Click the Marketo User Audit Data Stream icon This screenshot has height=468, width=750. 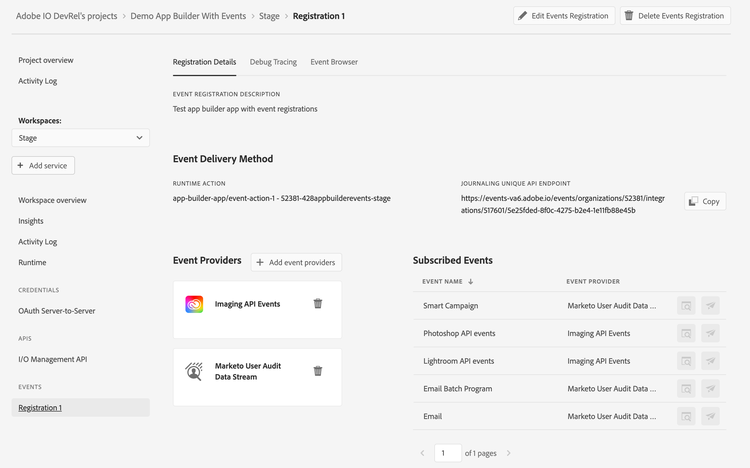tap(194, 371)
